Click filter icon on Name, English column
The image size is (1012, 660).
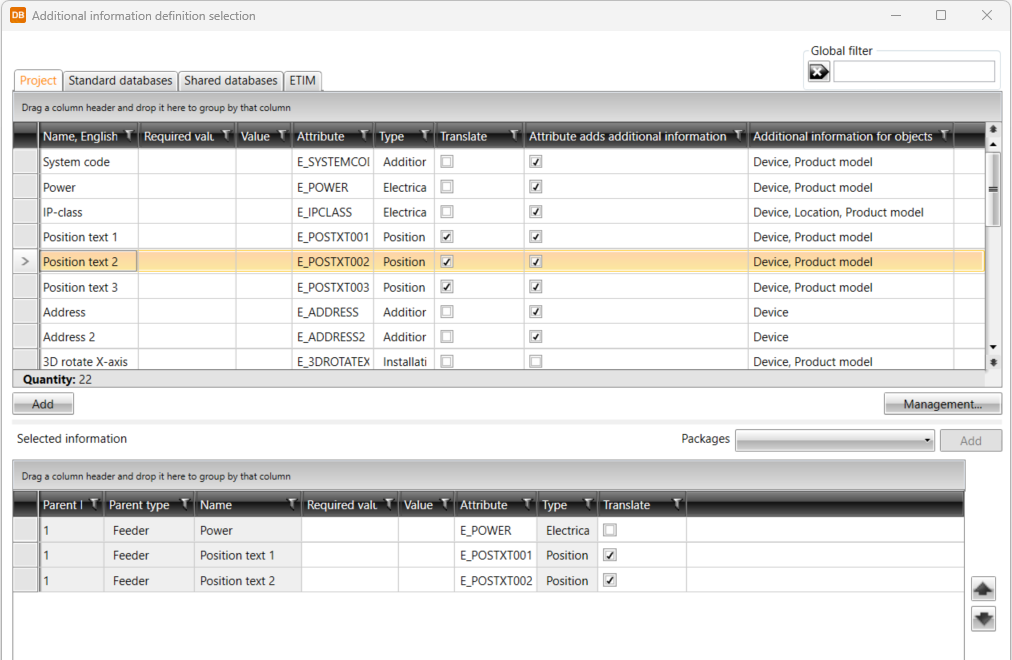pyautogui.click(x=128, y=136)
